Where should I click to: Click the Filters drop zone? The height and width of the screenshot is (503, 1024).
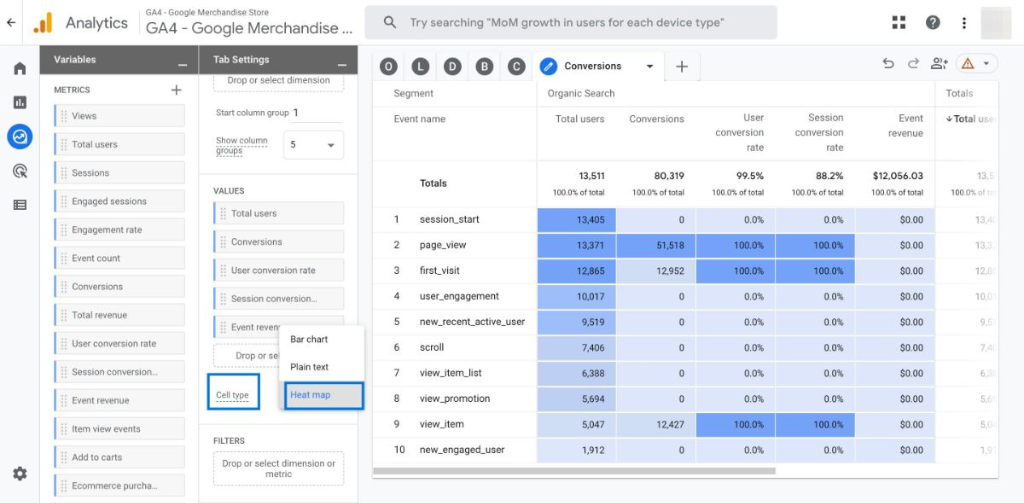tap(279, 469)
